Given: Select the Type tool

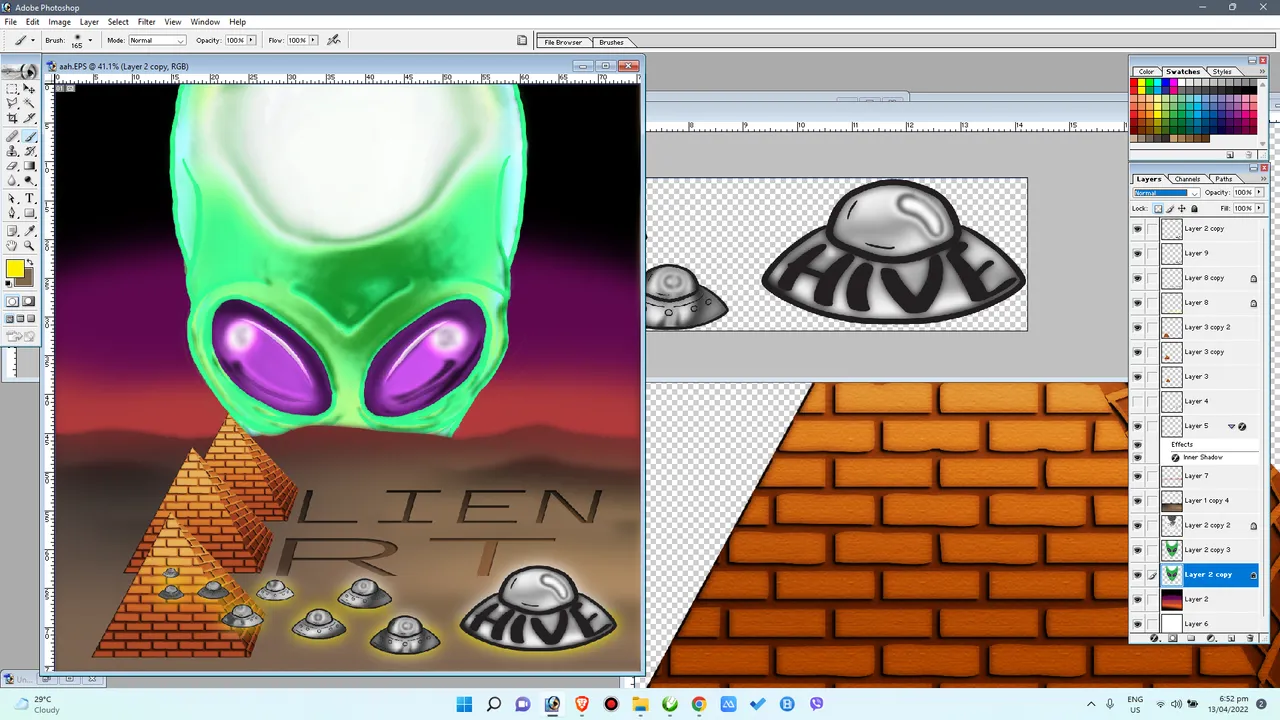Looking at the screenshot, I should point(29,198).
